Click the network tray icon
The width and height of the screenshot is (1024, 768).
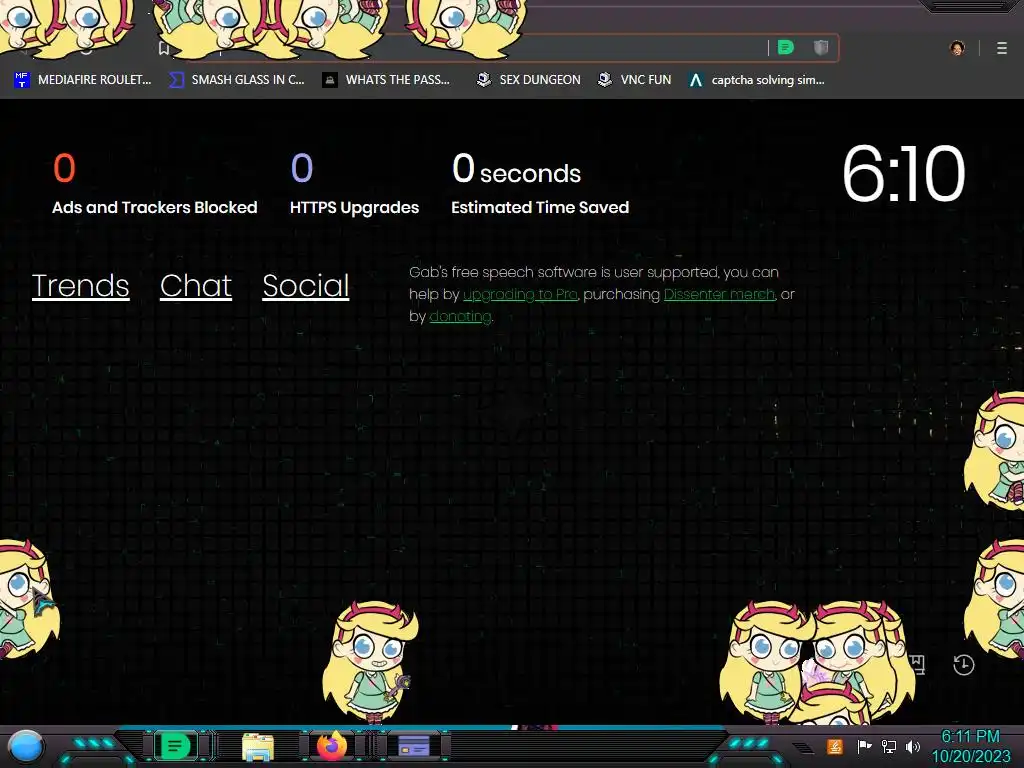coord(889,746)
